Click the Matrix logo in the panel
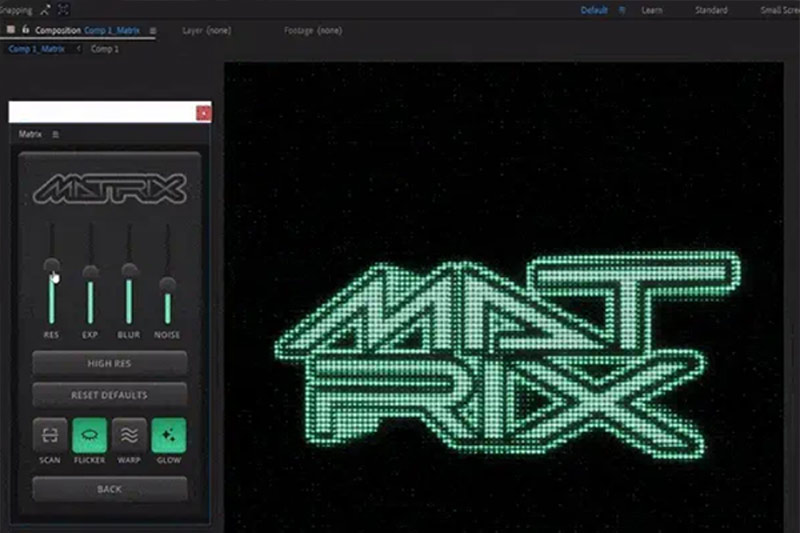 pyautogui.click(x=109, y=188)
